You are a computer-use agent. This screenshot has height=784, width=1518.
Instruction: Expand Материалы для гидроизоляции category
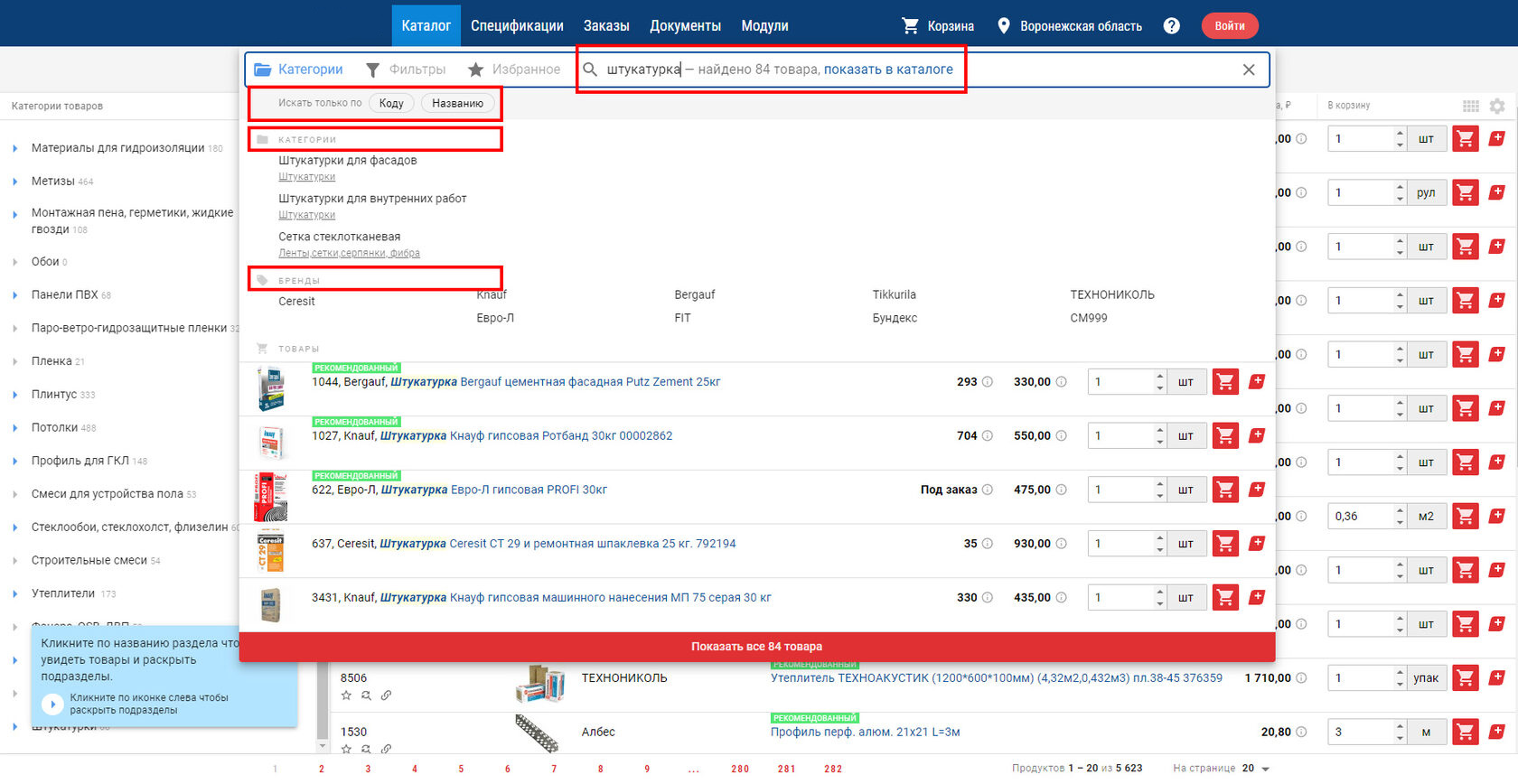tap(15, 148)
